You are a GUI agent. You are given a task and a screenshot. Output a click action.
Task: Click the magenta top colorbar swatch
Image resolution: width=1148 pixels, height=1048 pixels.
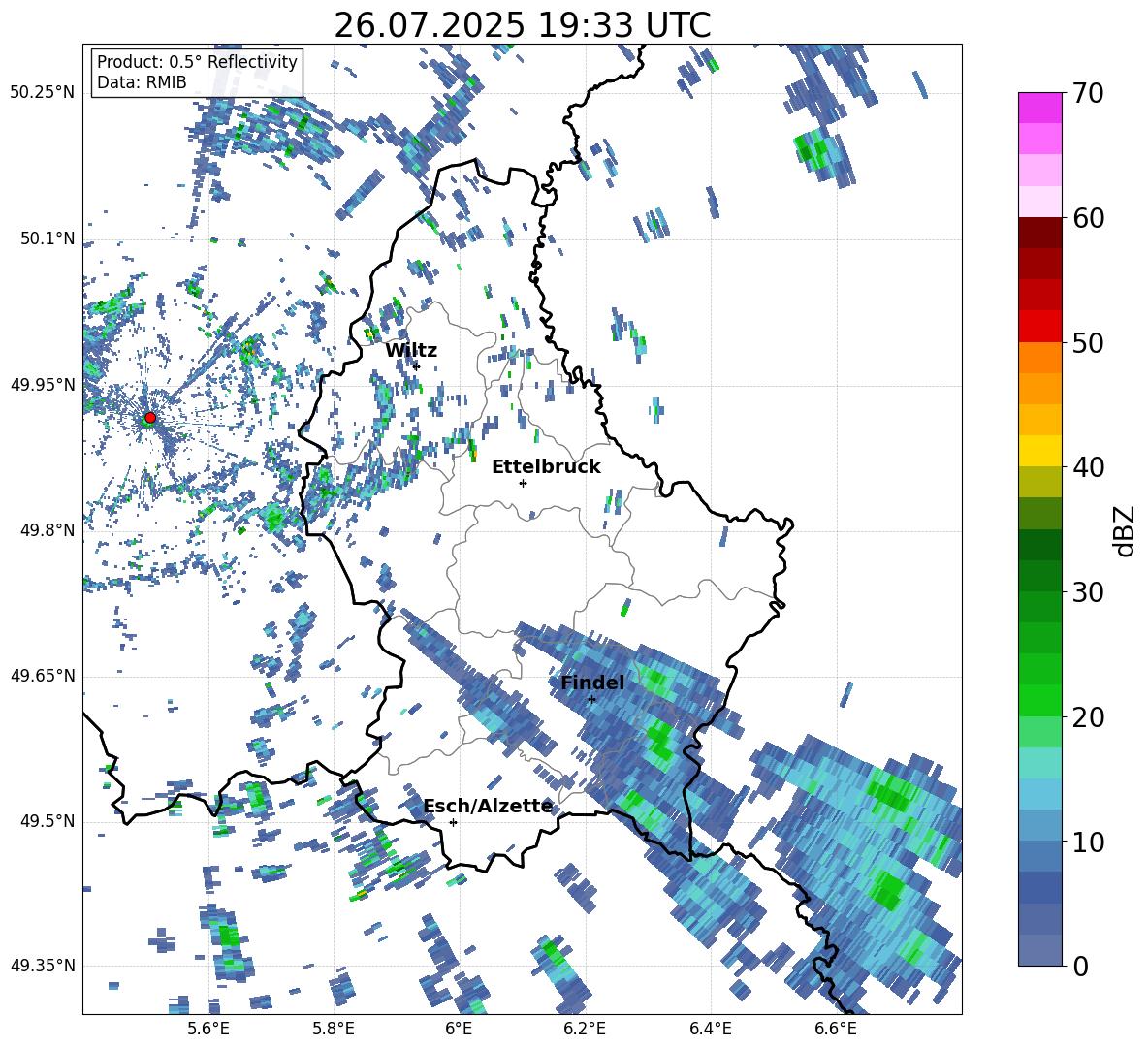tap(1039, 108)
